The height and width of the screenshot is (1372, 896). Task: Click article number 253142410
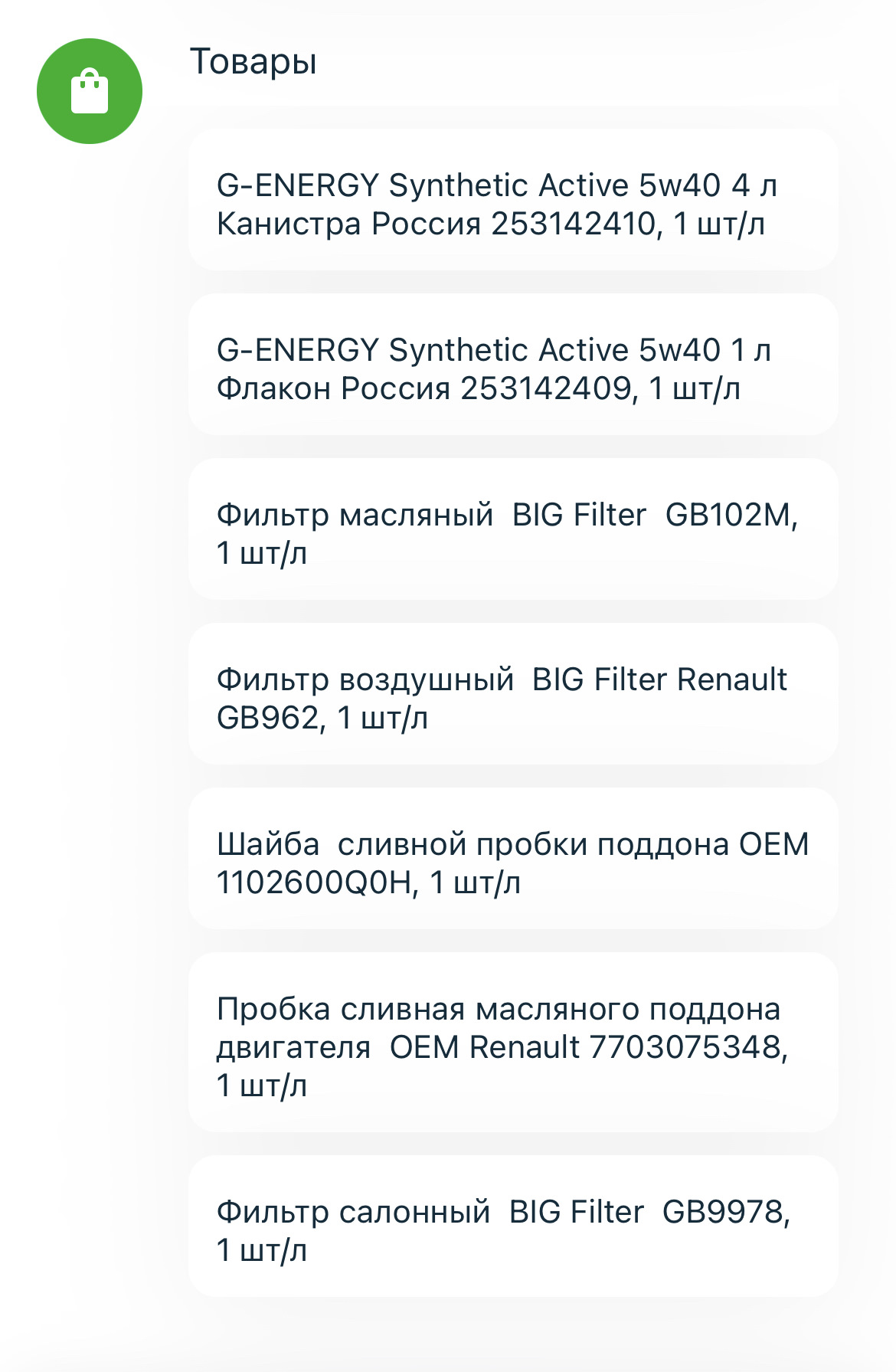[573, 224]
